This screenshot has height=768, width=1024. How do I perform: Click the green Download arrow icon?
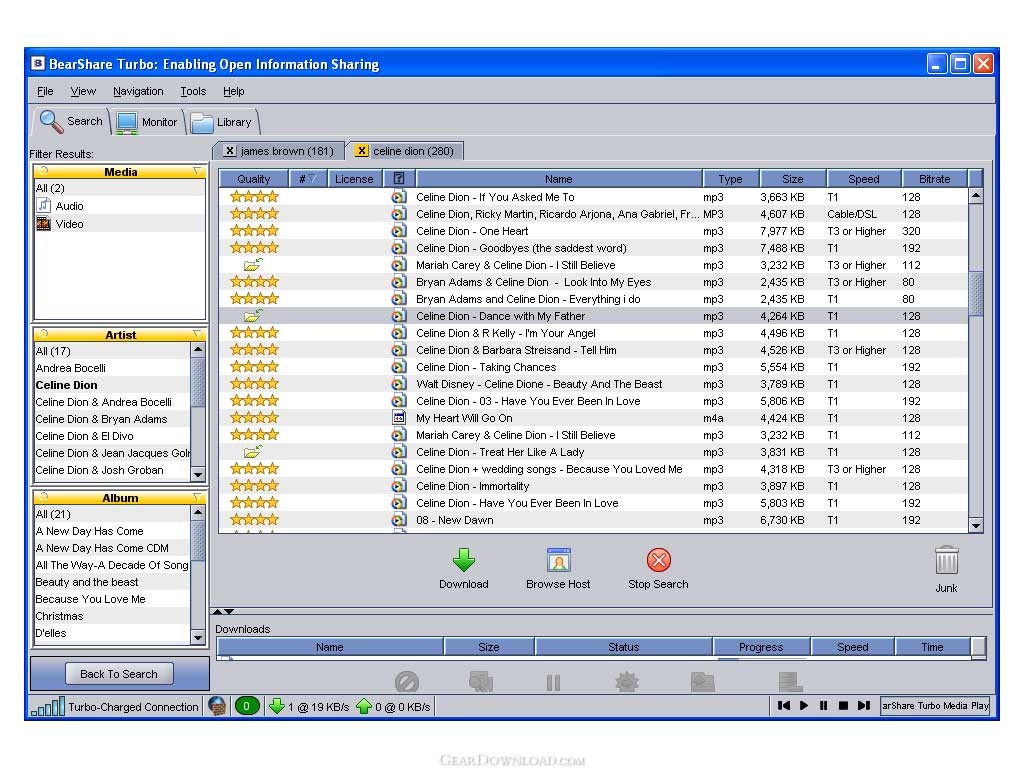coord(464,560)
